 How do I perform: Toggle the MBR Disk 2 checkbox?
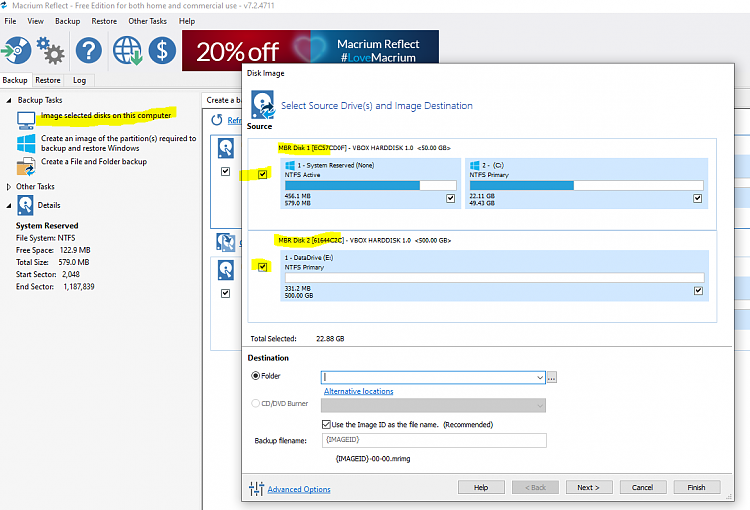coord(263,266)
